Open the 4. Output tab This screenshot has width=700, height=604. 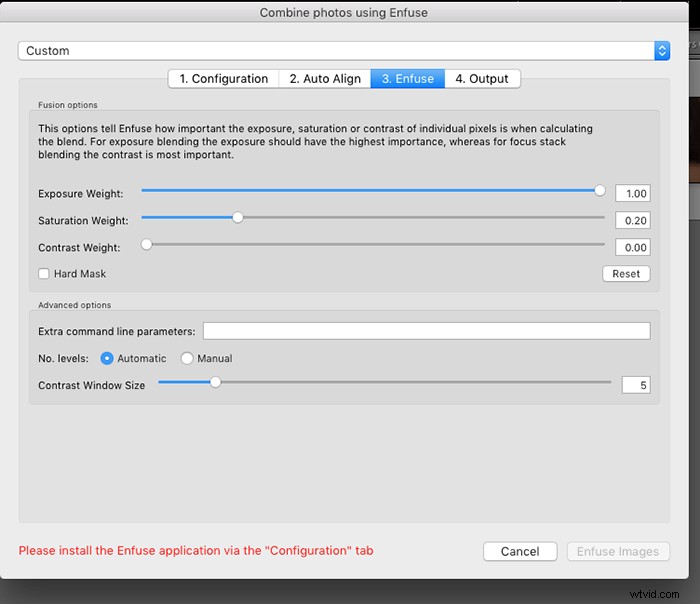pyautogui.click(x=482, y=79)
